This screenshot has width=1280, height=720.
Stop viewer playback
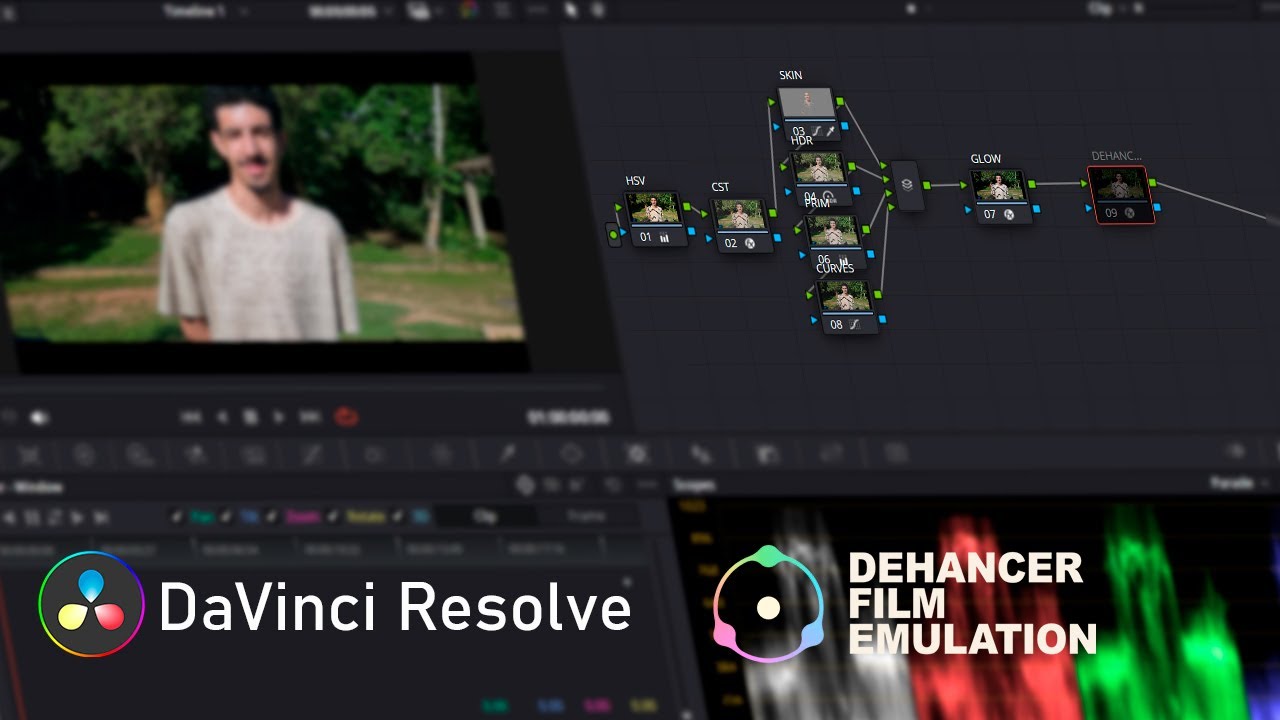point(251,417)
